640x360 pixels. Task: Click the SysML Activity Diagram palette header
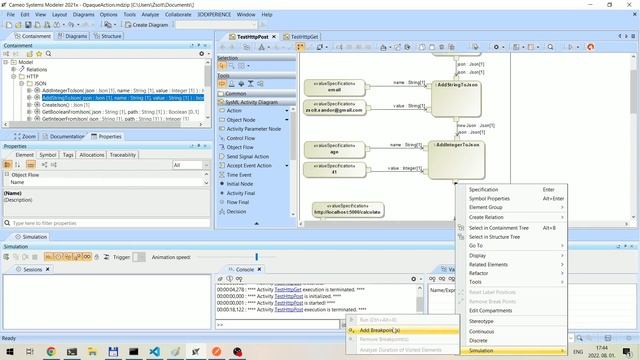pyautogui.click(x=256, y=102)
